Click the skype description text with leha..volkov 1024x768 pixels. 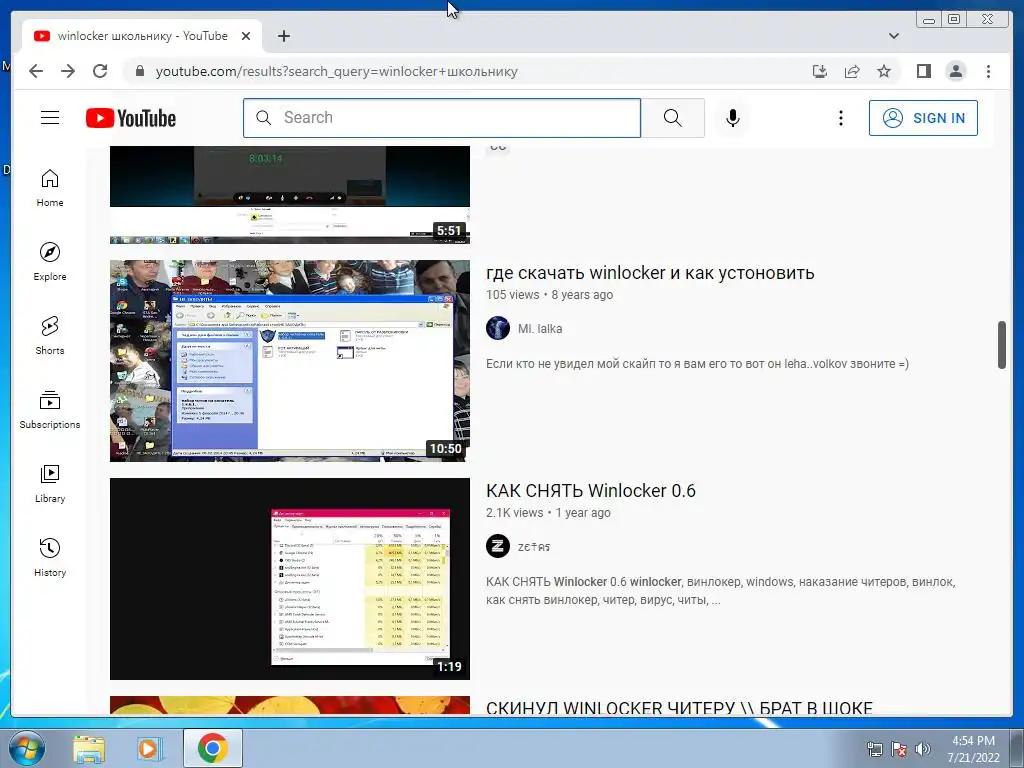(x=697, y=364)
